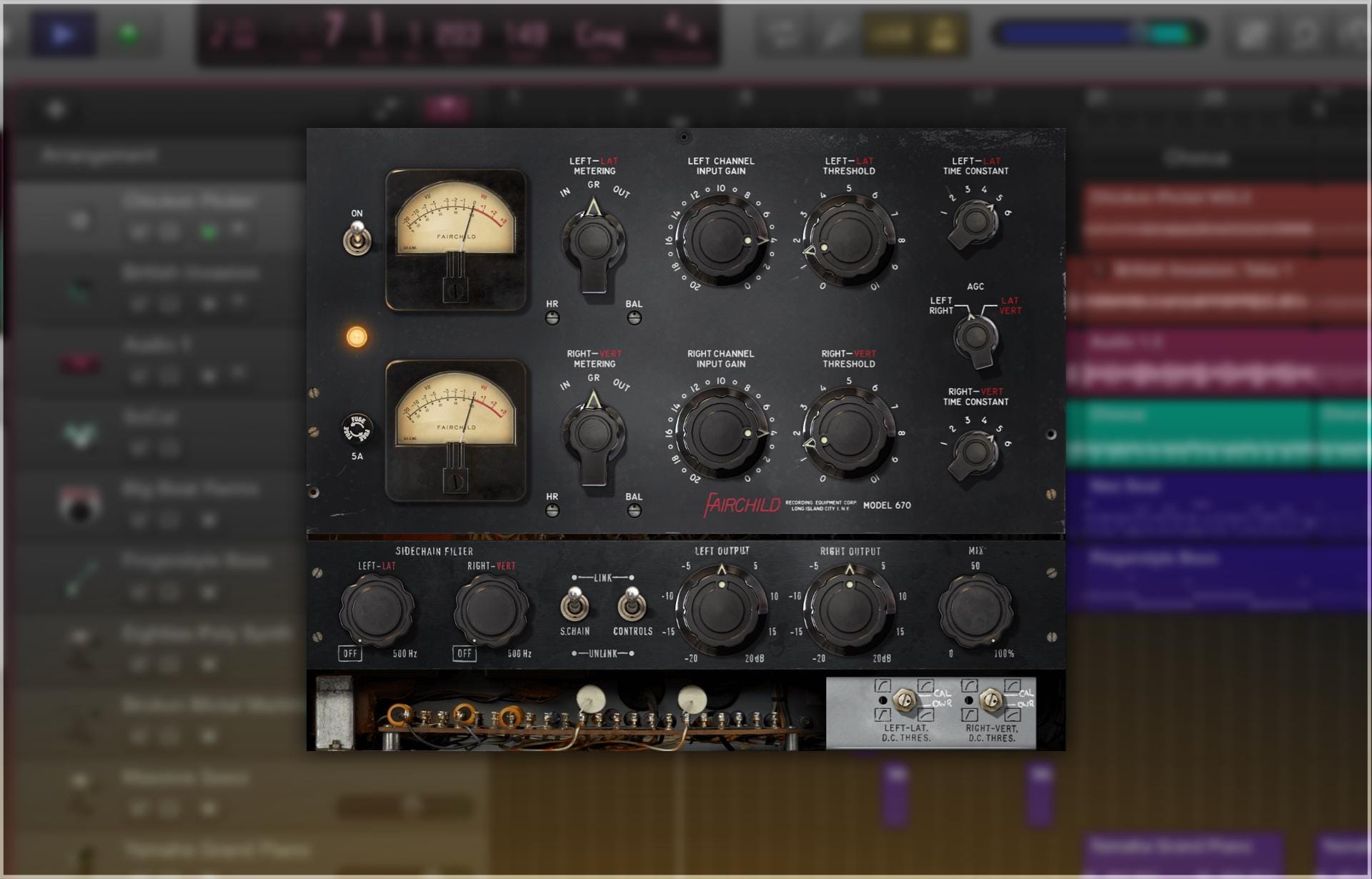This screenshot has width=1372, height=879.
Task: Click the Right-Vert Sidechain Filter knob
Action: tap(491, 609)
